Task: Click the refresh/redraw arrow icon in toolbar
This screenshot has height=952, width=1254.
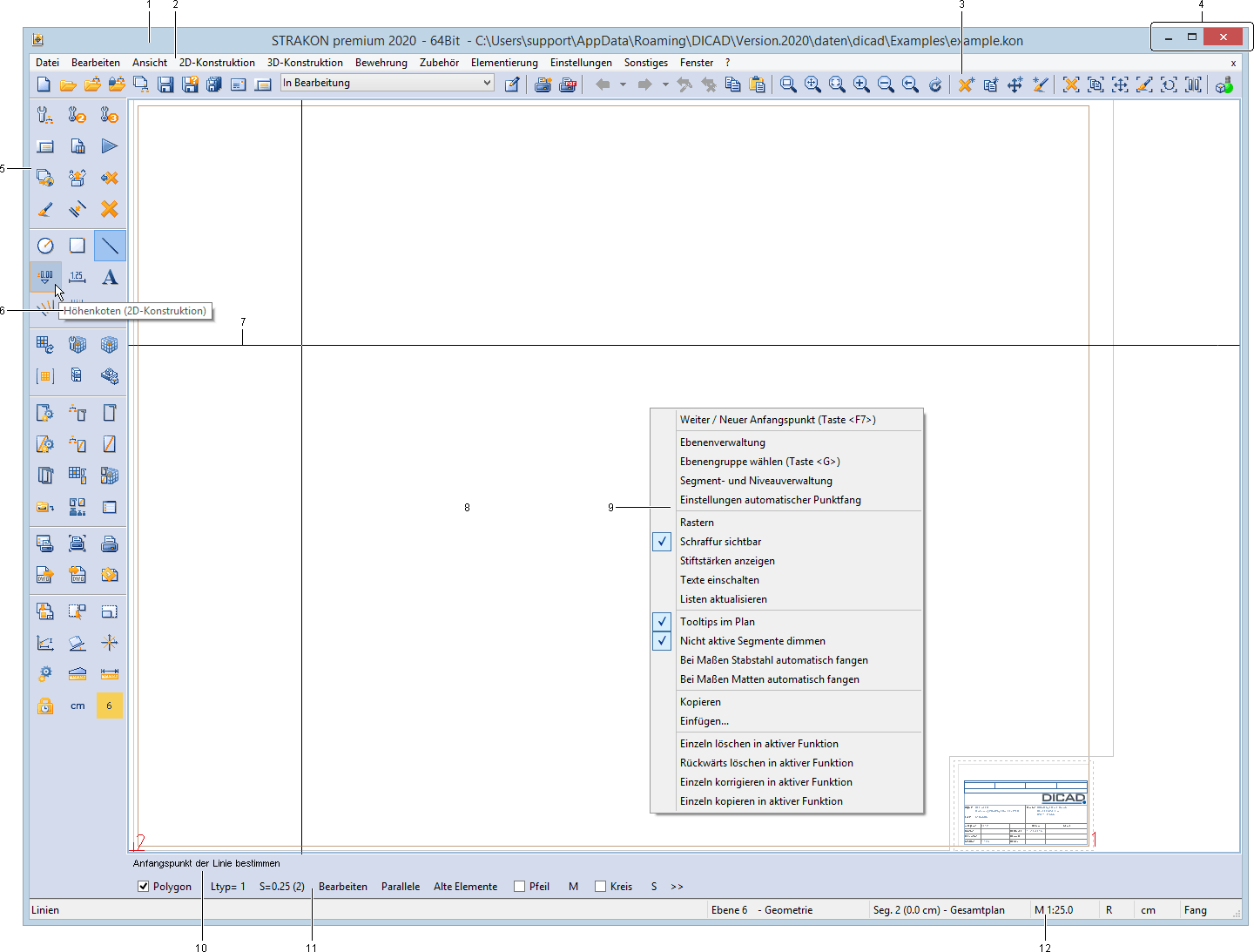Action: coord(935,84)
